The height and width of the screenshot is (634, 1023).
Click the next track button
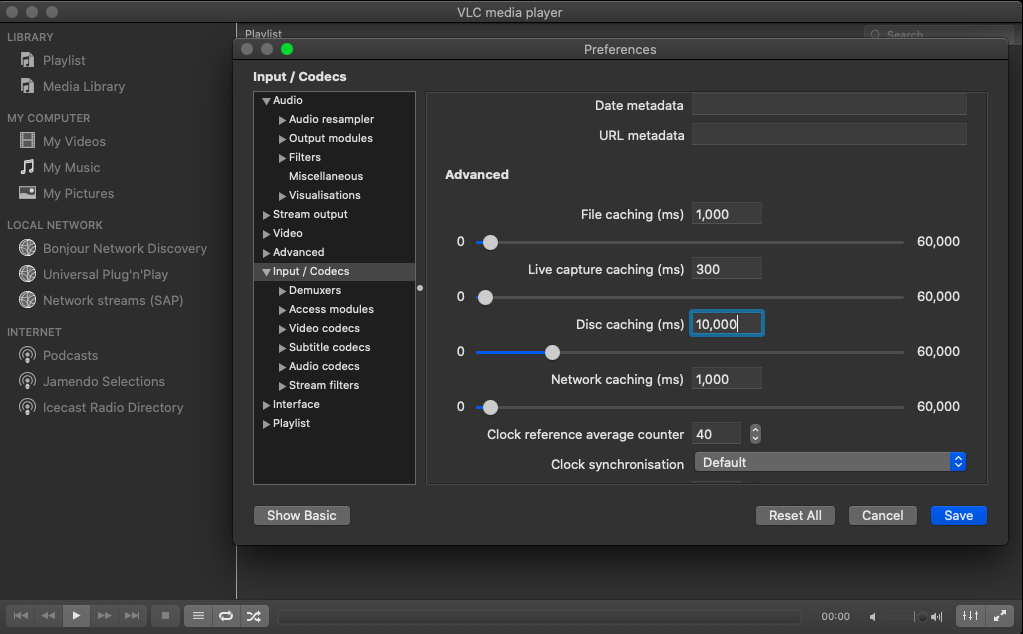132,616
